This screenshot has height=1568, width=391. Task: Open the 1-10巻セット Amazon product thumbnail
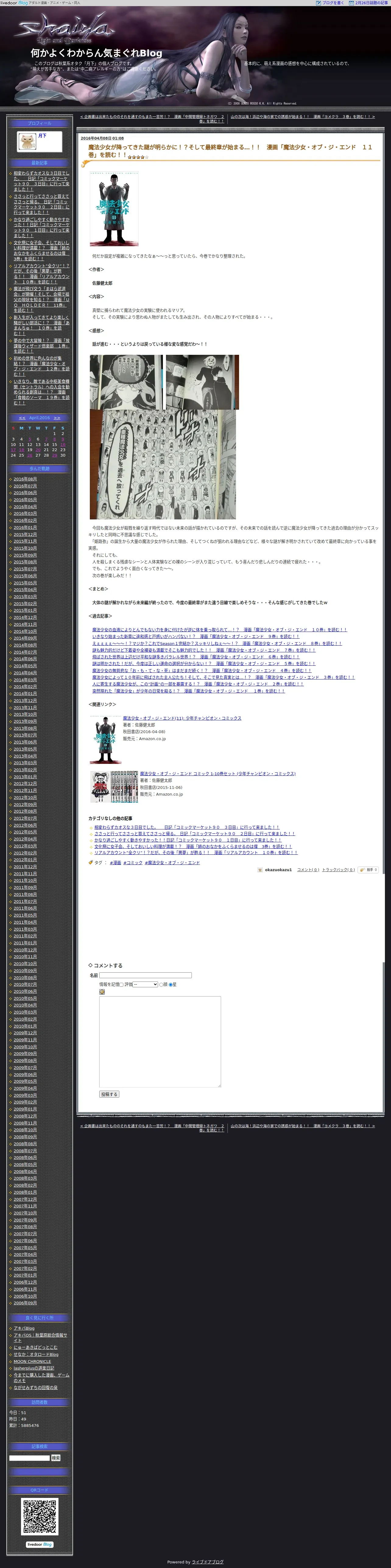(114, 786)
